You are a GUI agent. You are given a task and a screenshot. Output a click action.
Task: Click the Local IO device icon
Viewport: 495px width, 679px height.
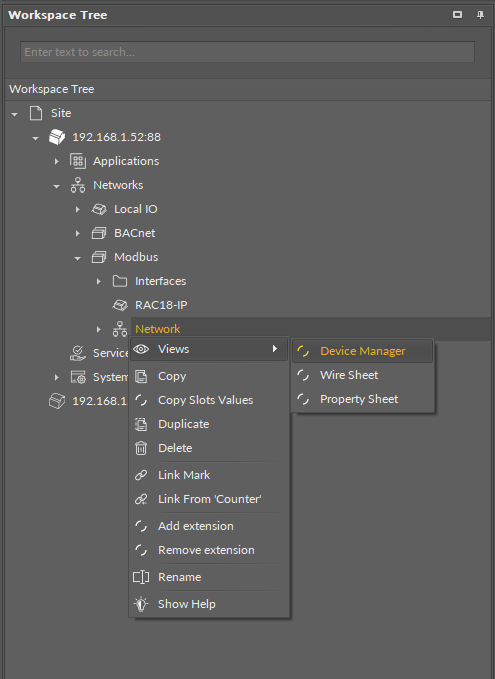[x=99, y=209]
